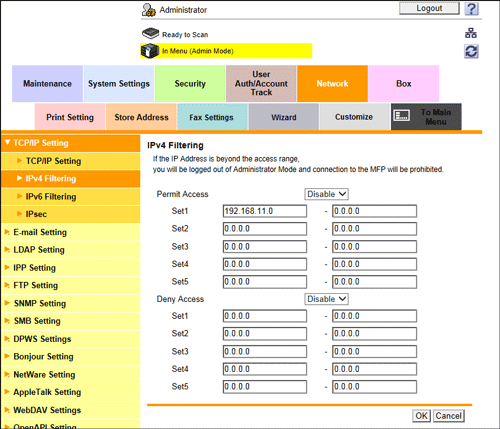Select IPv4 Filtering in the sidebar
The height and width of the screenshot is (429, 500).
[70, 179]
